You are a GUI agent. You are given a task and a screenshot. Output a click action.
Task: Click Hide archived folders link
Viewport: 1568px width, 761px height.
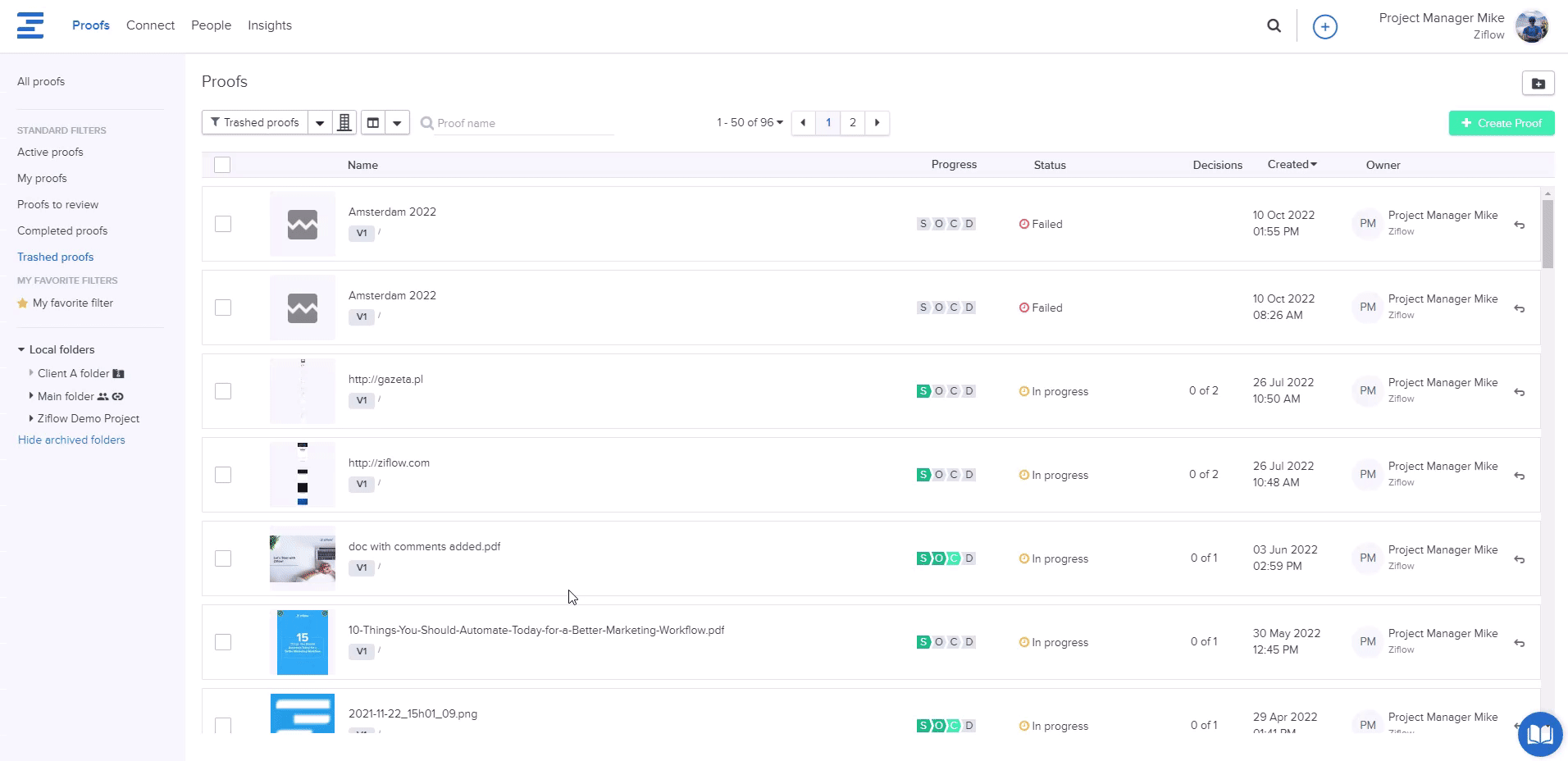point(71,440)
